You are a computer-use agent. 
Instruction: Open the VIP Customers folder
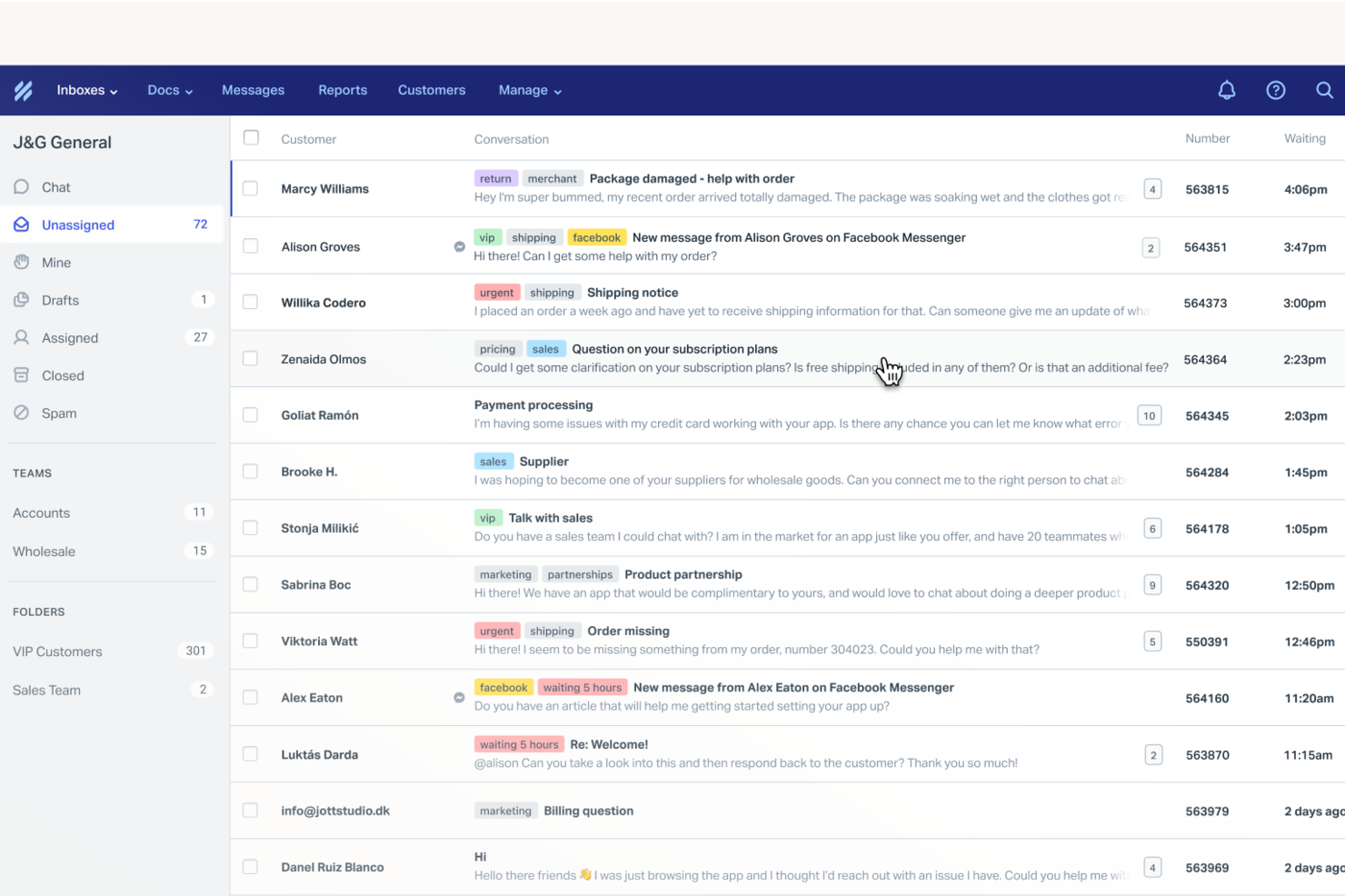[x=57, y=651]
